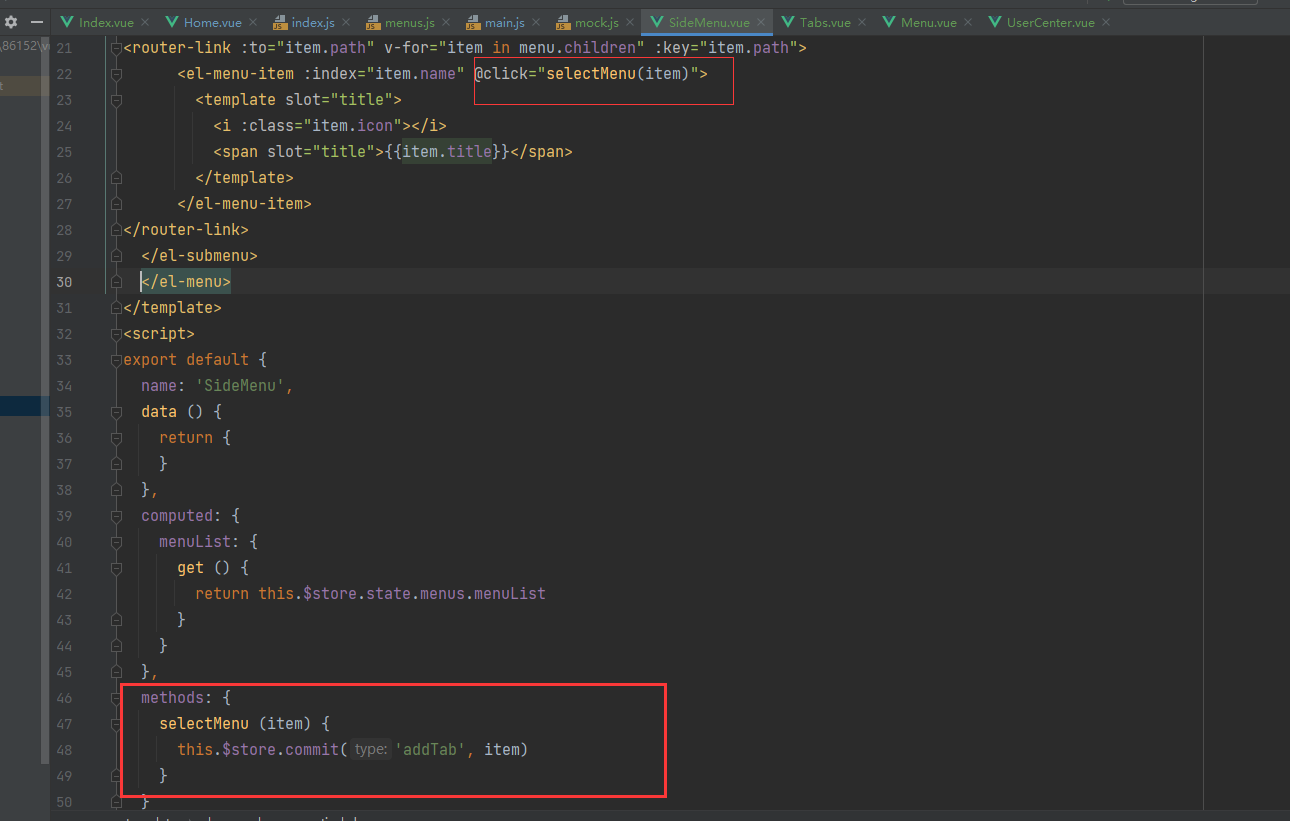1290x821 pixels.
Task: Close the main.js tab
Action: (536, 22)
